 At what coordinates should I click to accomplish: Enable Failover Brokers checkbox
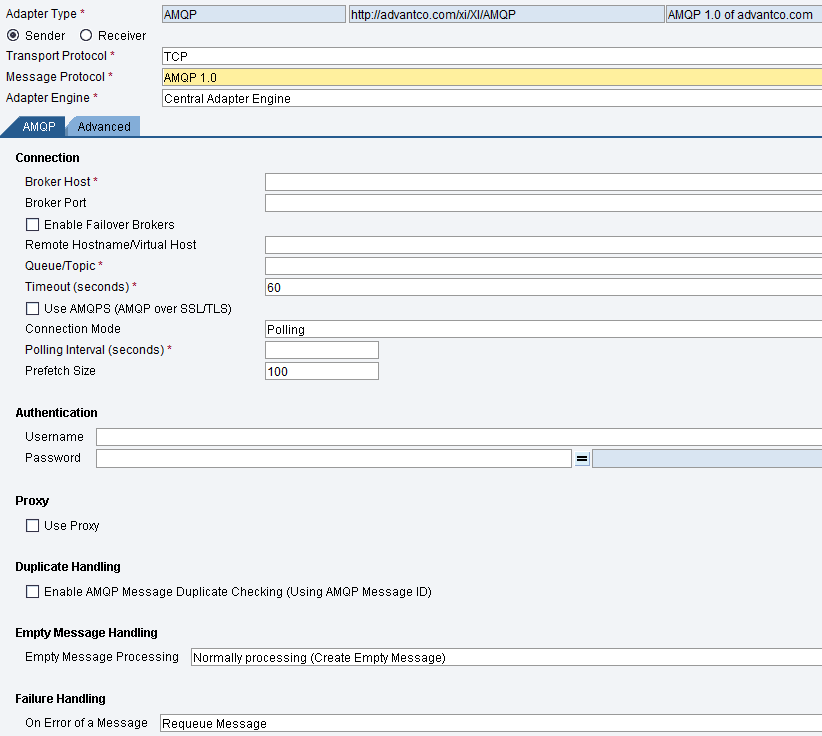pyautogui.click(x=33, y=224)
